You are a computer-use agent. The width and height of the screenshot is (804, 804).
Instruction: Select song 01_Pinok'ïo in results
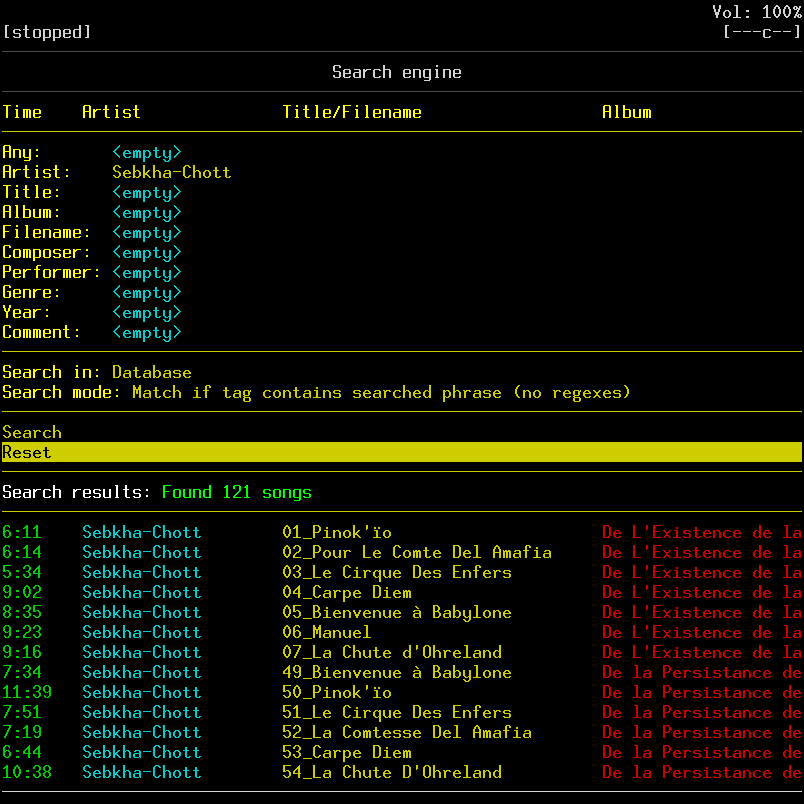point(337,532)
